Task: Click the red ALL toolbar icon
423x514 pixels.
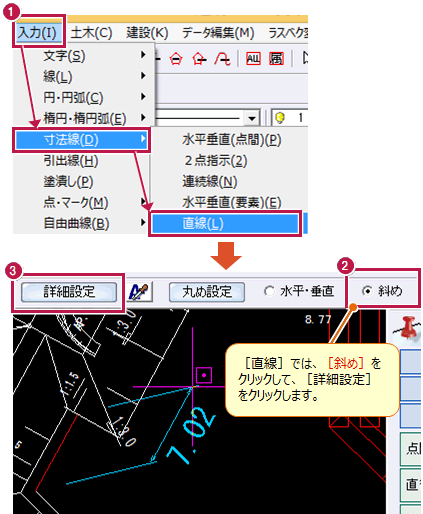Action: 253,59
